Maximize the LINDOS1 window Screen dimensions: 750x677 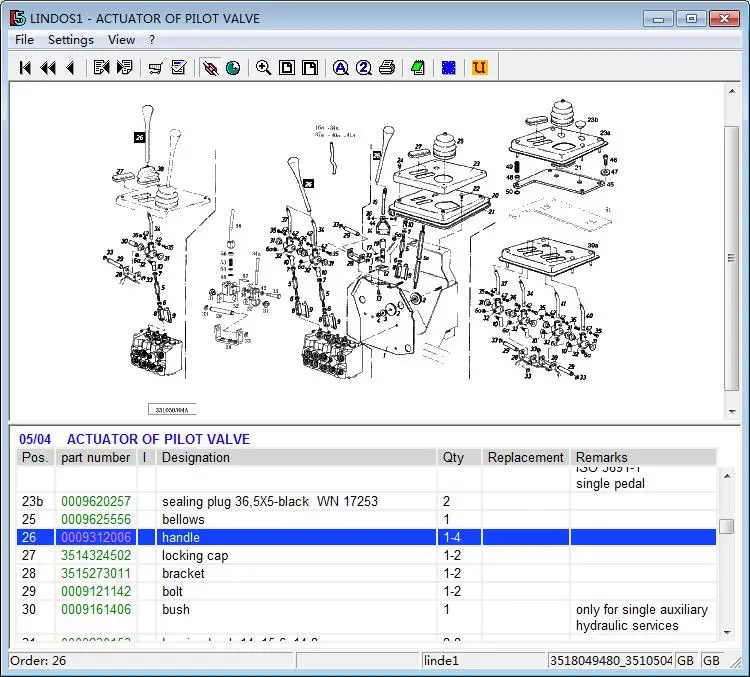tap(691, 19)
